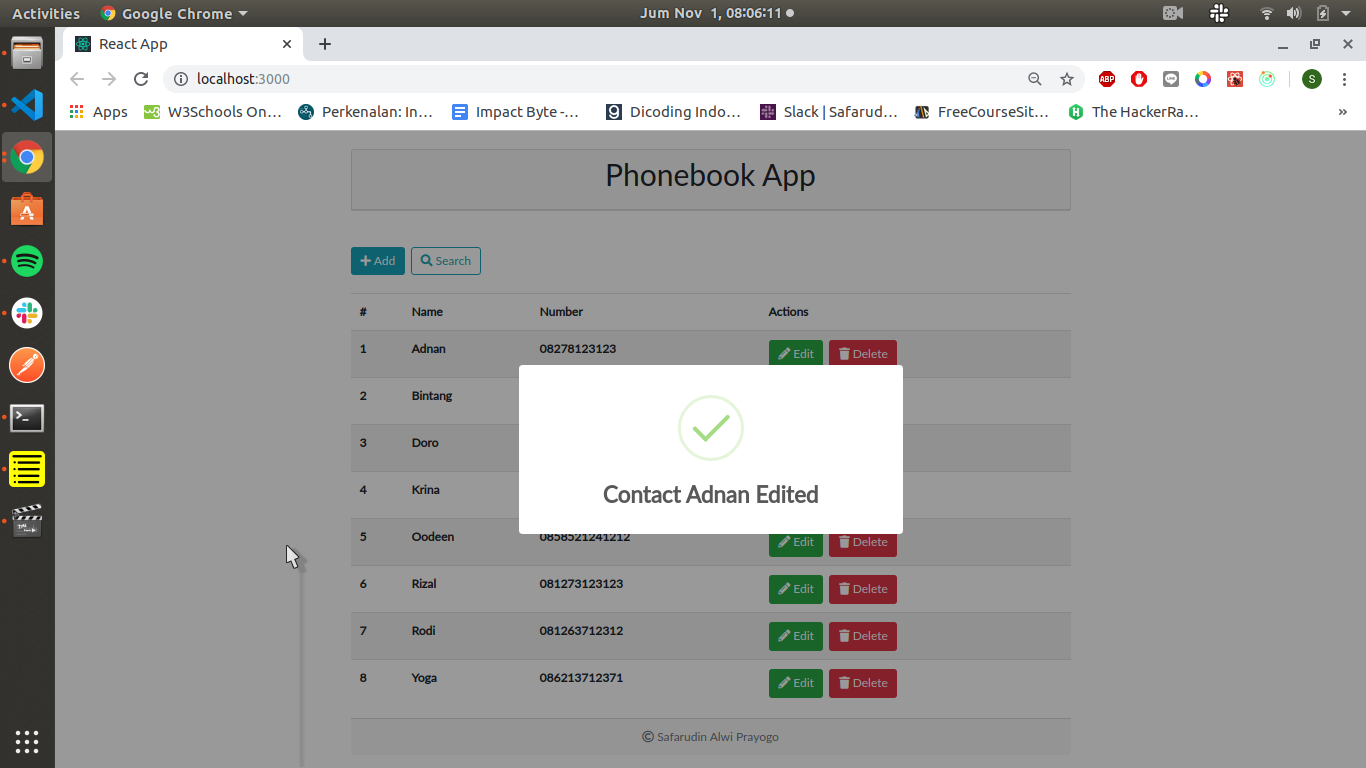Open Postman from the dock
Image resolution: width=1366 pixels, height=768 pixels.
27,365
